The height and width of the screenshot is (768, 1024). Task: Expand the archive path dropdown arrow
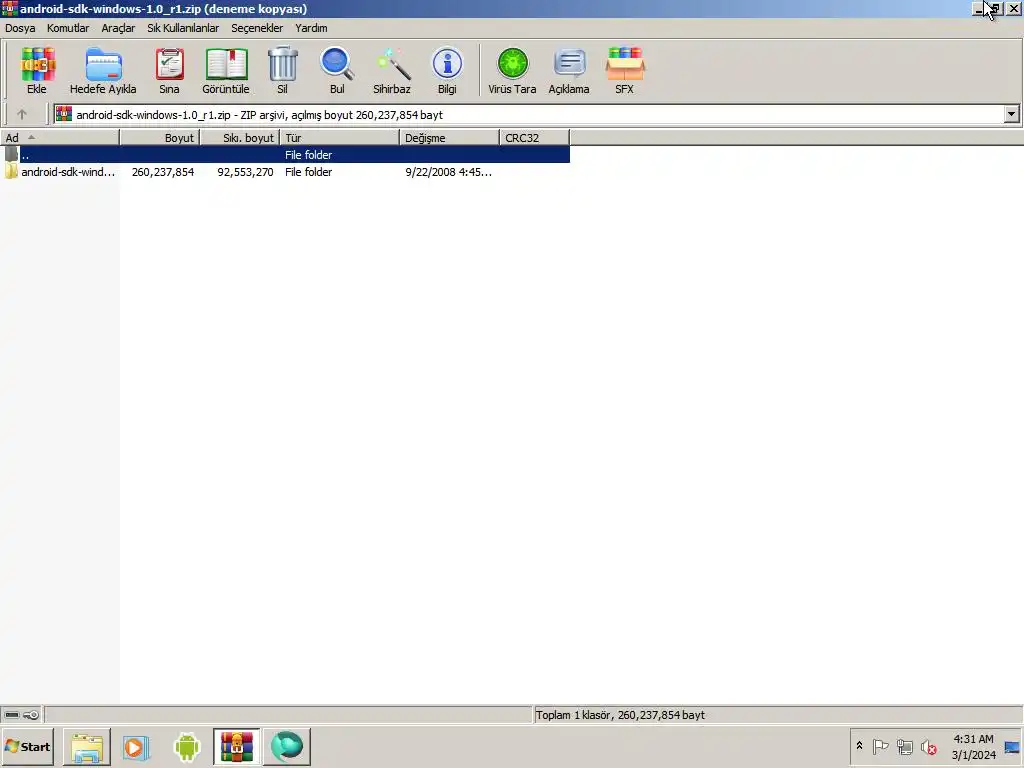coord(1012,114)
